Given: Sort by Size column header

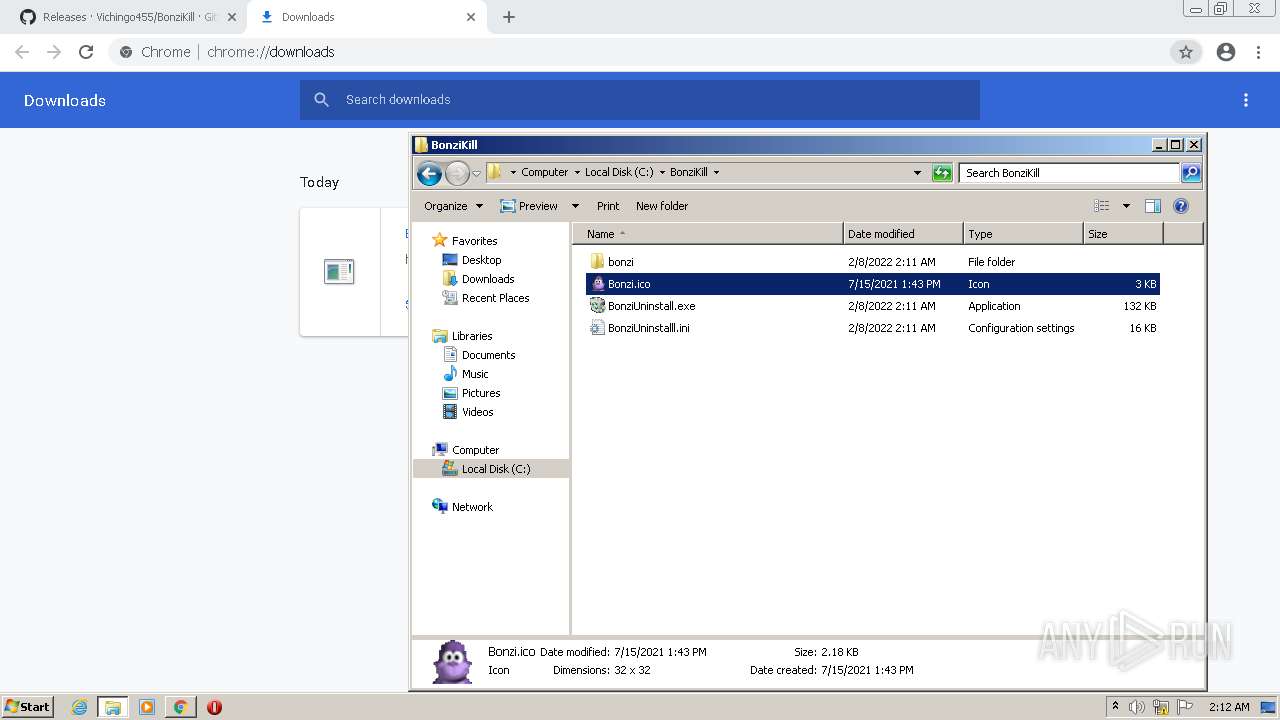Looking at the screenshot, I should pos(1123,234).
